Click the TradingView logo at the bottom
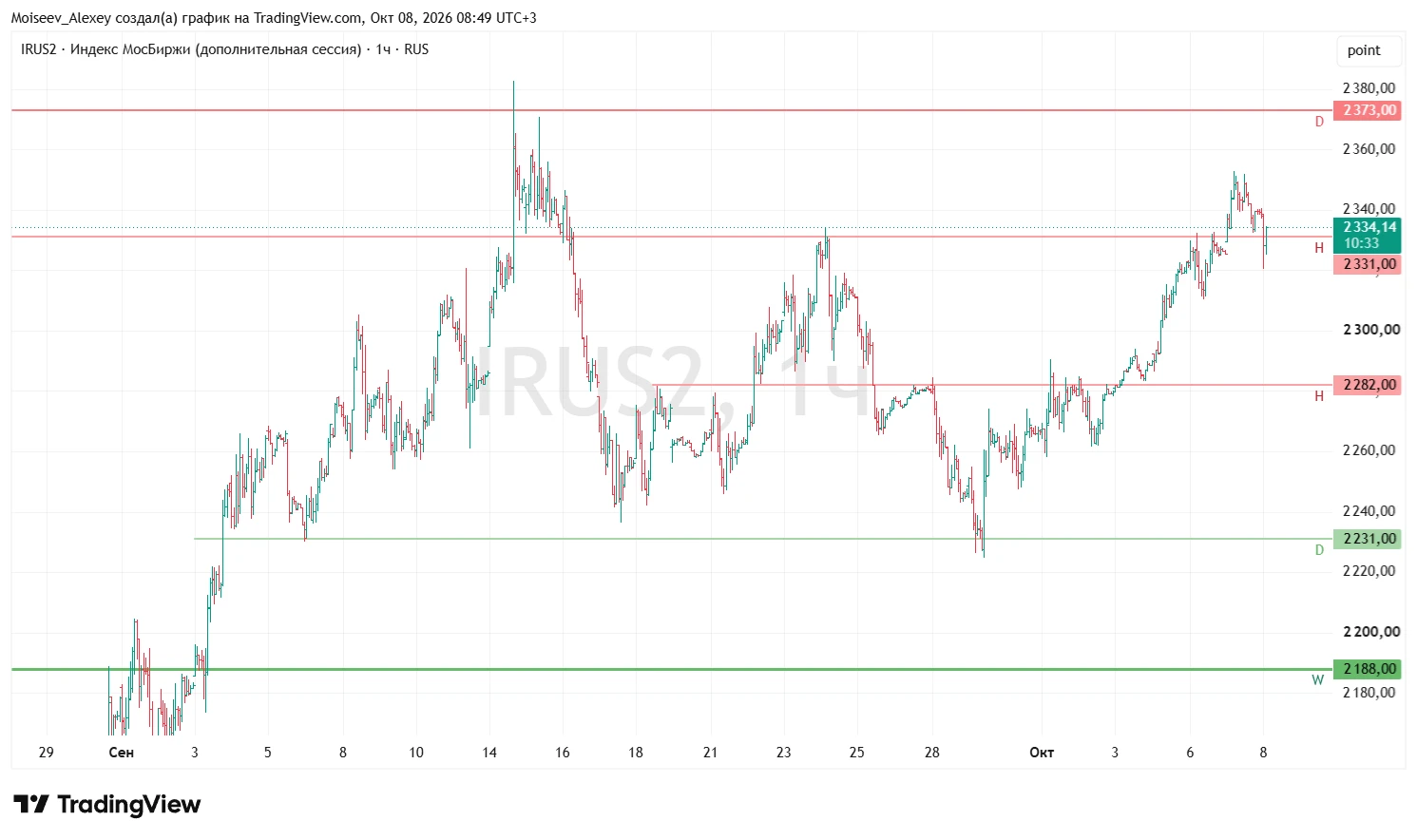This screenshot has height=840, width=1417. pyautogui.click(x=107, y=805)
